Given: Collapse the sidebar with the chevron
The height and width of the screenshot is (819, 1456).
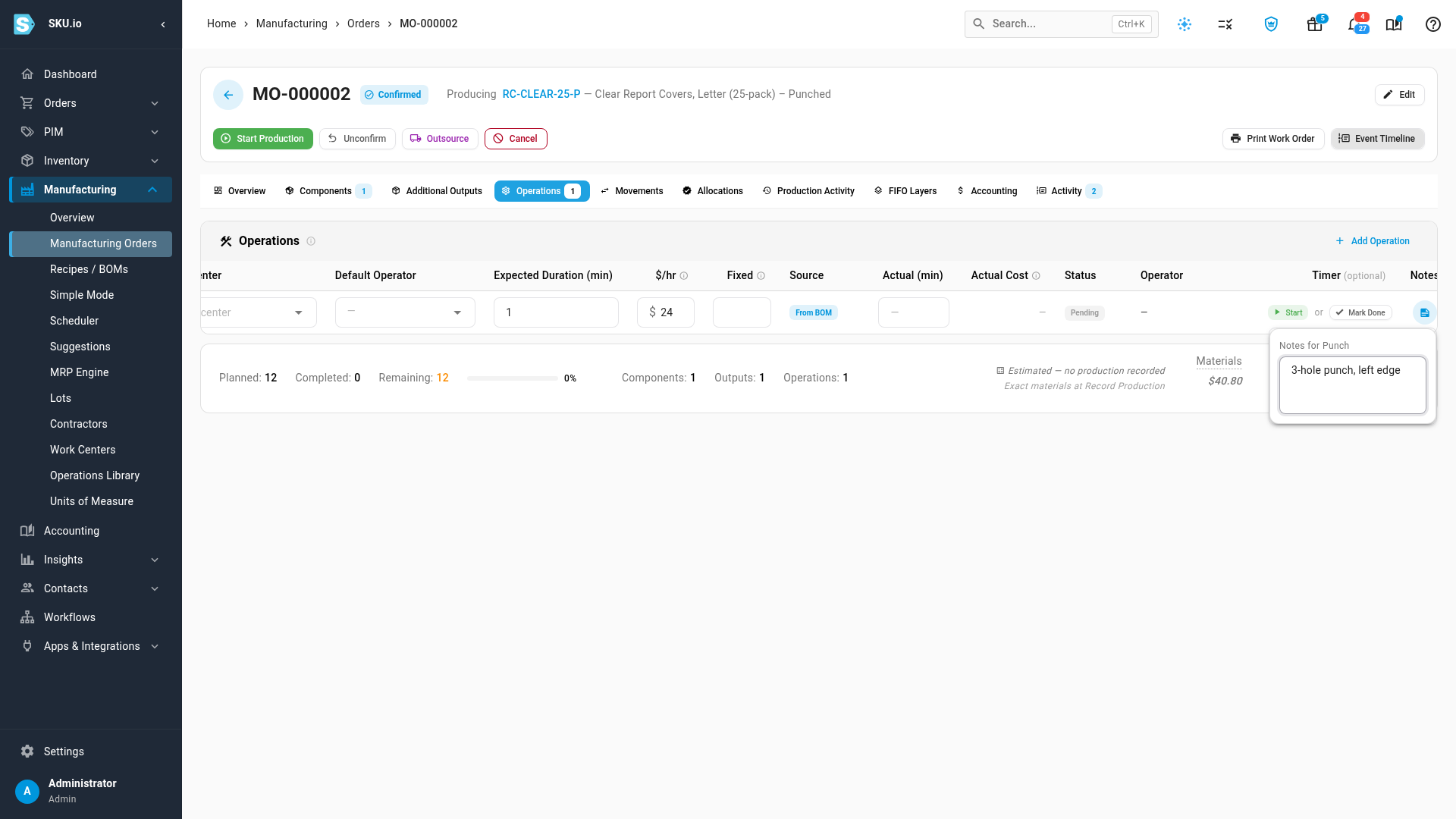Looking at the screenshot, I should (162, 24).
